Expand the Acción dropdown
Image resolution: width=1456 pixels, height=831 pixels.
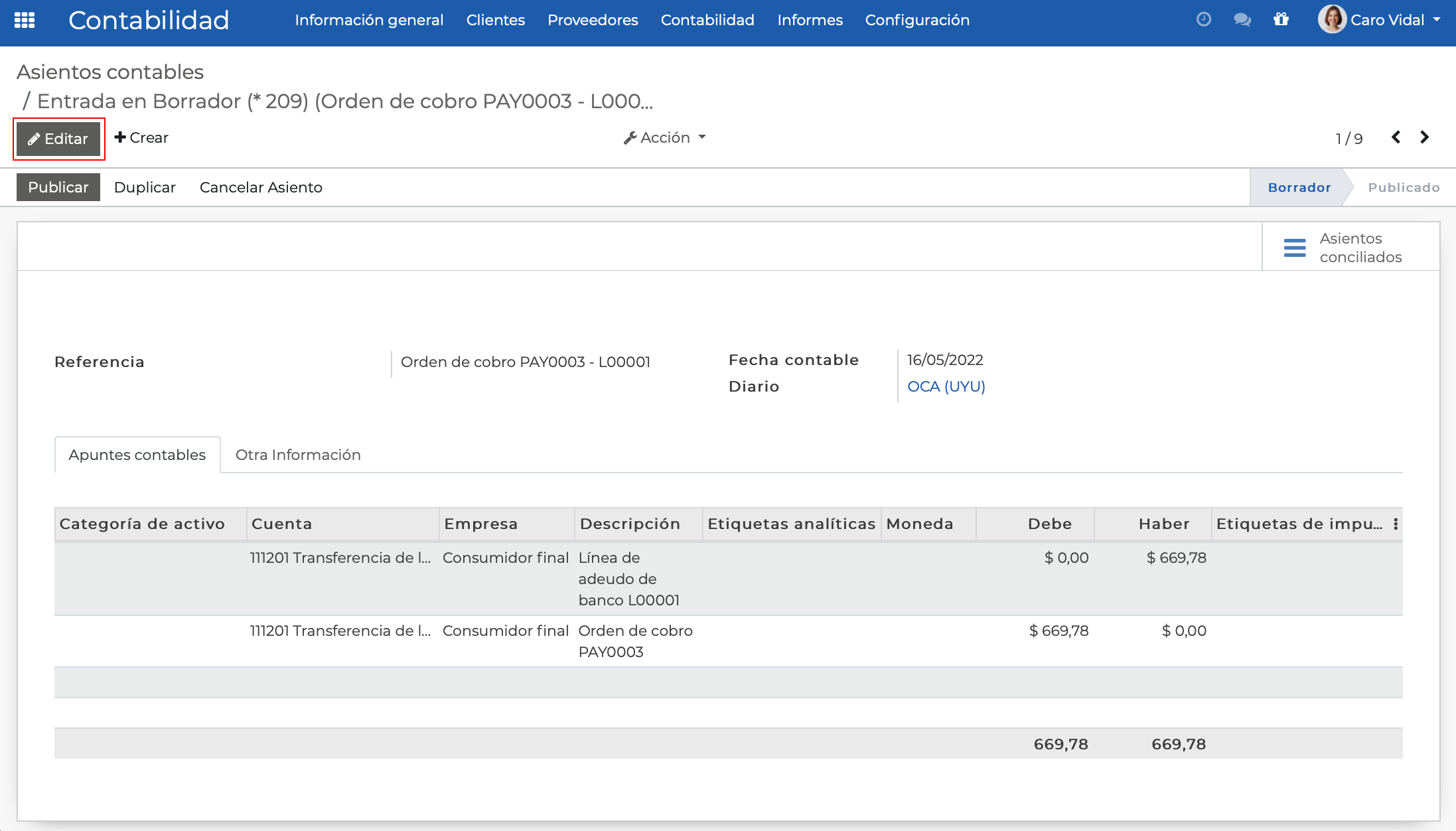click(664, 137)
